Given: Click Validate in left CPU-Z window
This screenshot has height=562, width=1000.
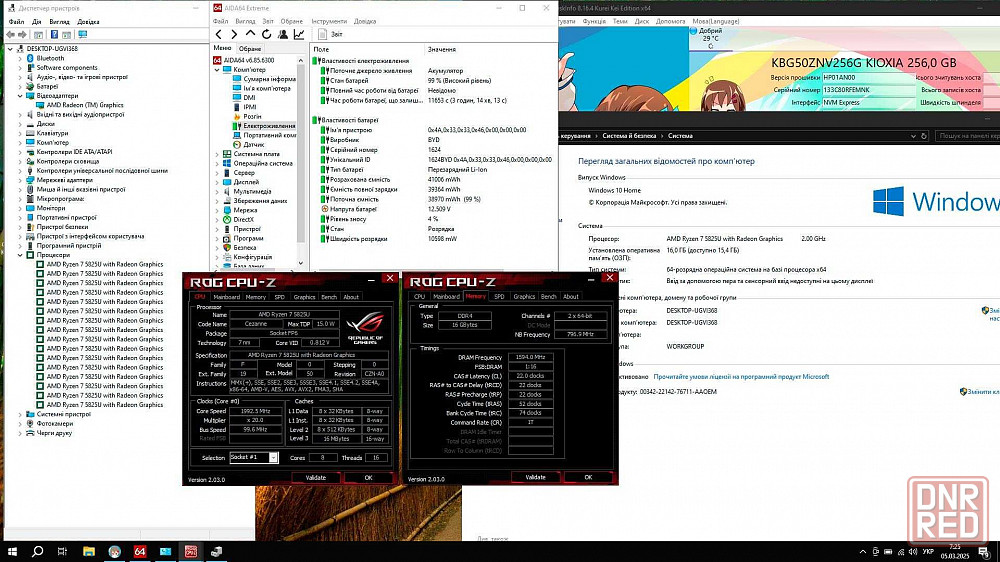Looking at the screenshot, I should (x=316, y=478).
